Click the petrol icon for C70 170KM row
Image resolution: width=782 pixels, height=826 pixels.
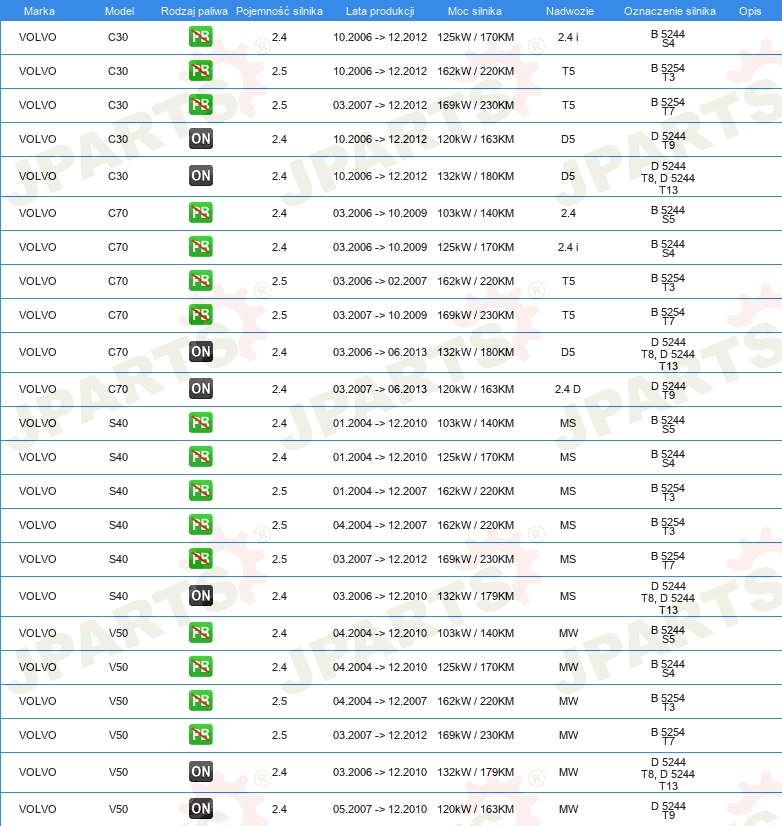coord(201,247)
